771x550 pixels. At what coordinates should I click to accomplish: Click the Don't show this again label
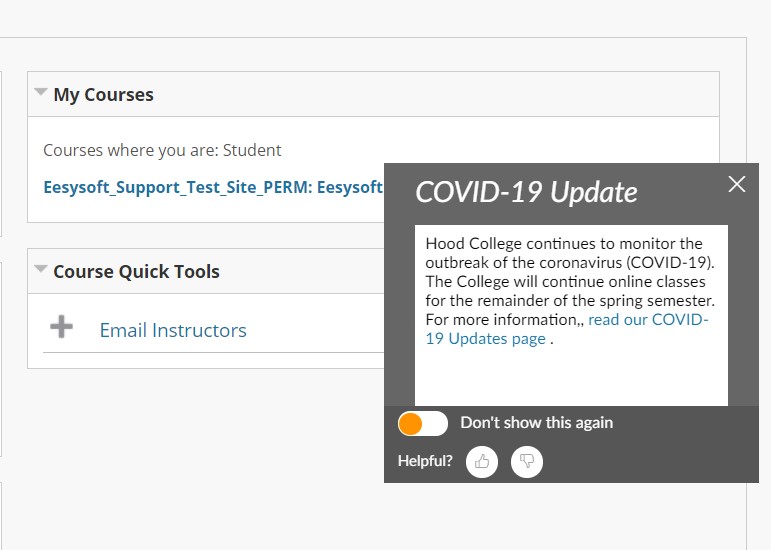point(536,423)
